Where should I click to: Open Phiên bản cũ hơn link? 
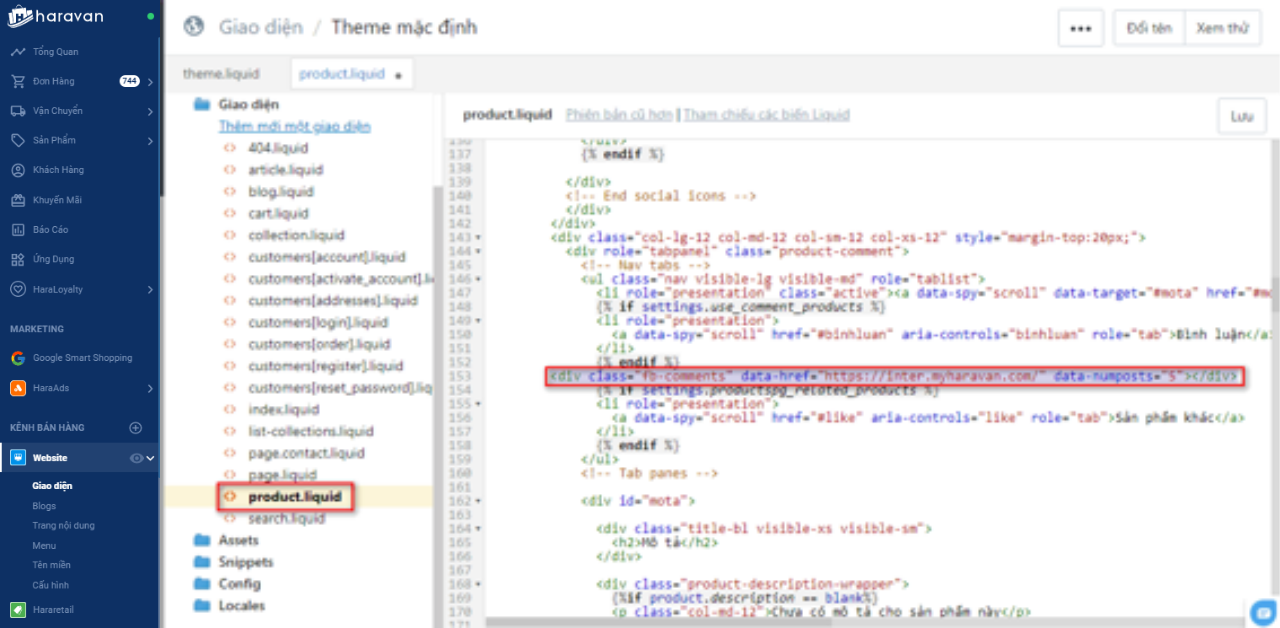coord(620,115)
